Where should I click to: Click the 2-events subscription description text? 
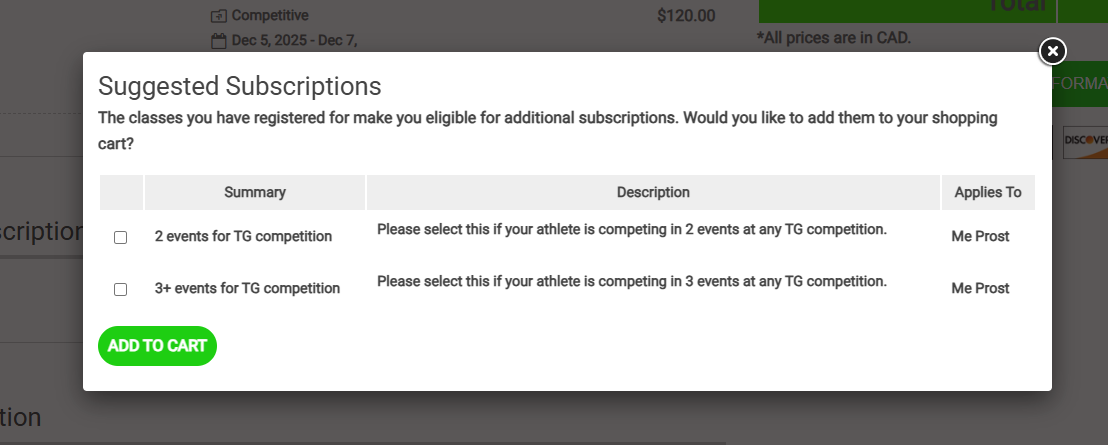pos(631,230)
